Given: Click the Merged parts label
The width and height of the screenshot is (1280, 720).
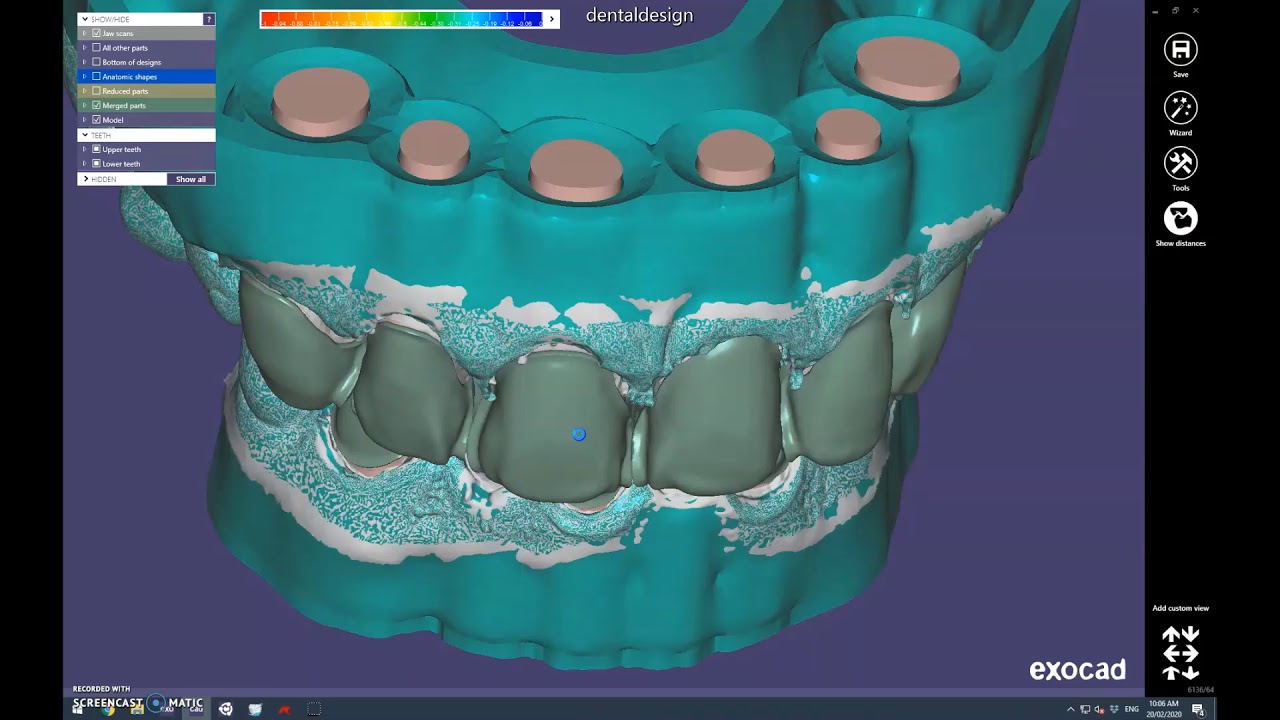Looking at the screenshot, I should [124, 105].
